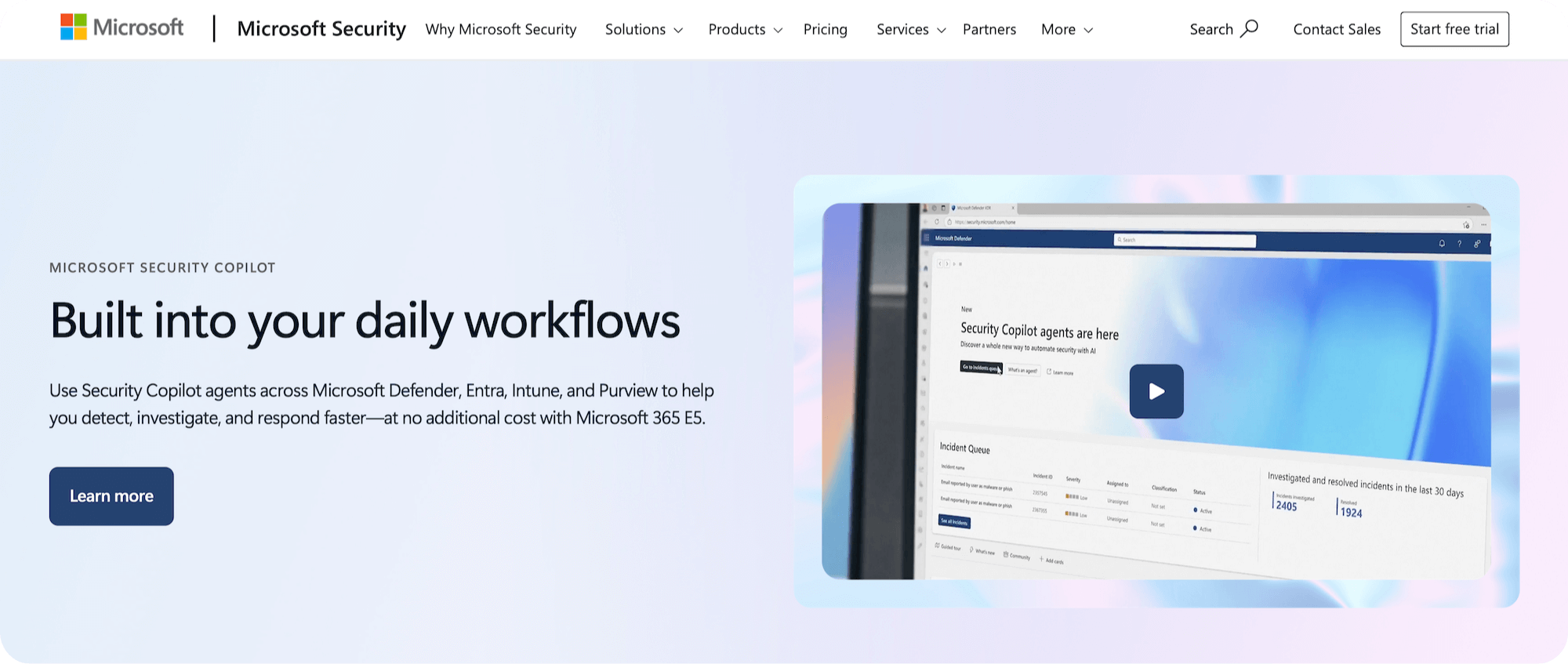Screen dimensions: 1568x664
Task: Click the Microsoft logo
Action: tap(122, 27)
